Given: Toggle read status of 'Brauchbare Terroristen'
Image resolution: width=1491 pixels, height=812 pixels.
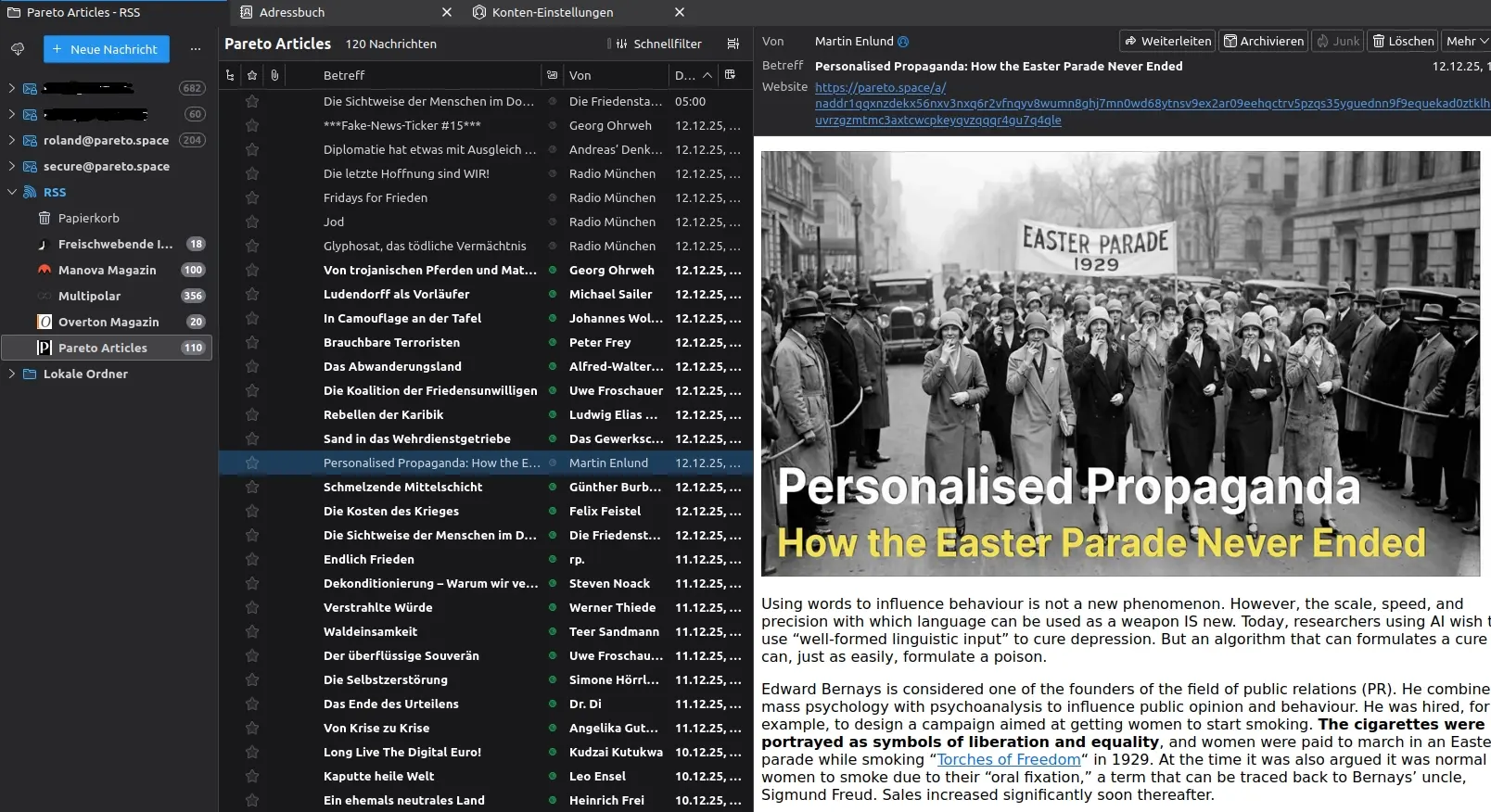Looking at the screenshot, I should (553, 342).
